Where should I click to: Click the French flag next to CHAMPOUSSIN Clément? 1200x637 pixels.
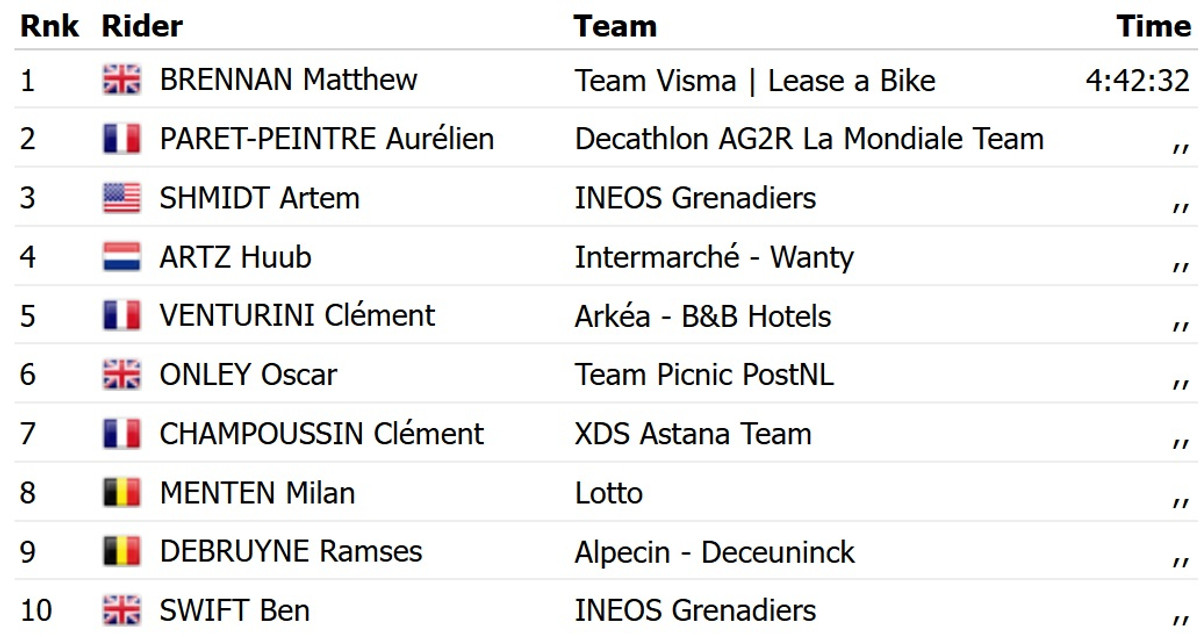tap(121, 434)
